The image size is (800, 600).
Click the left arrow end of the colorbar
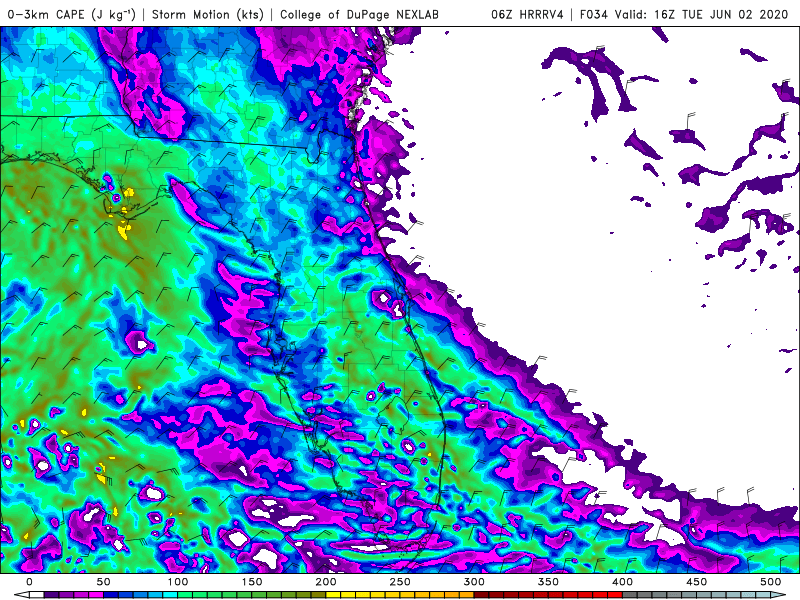pos(21,595)
